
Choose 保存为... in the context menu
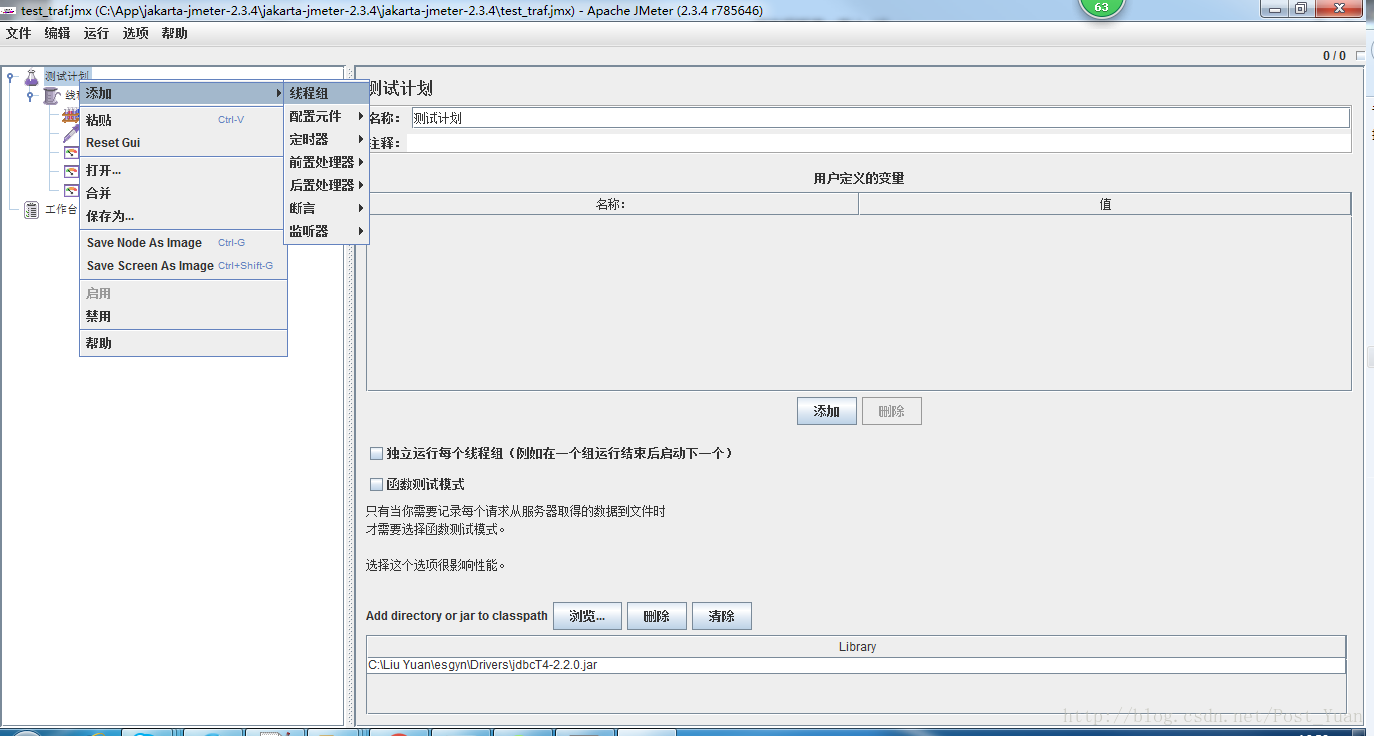tap(183, 216)
